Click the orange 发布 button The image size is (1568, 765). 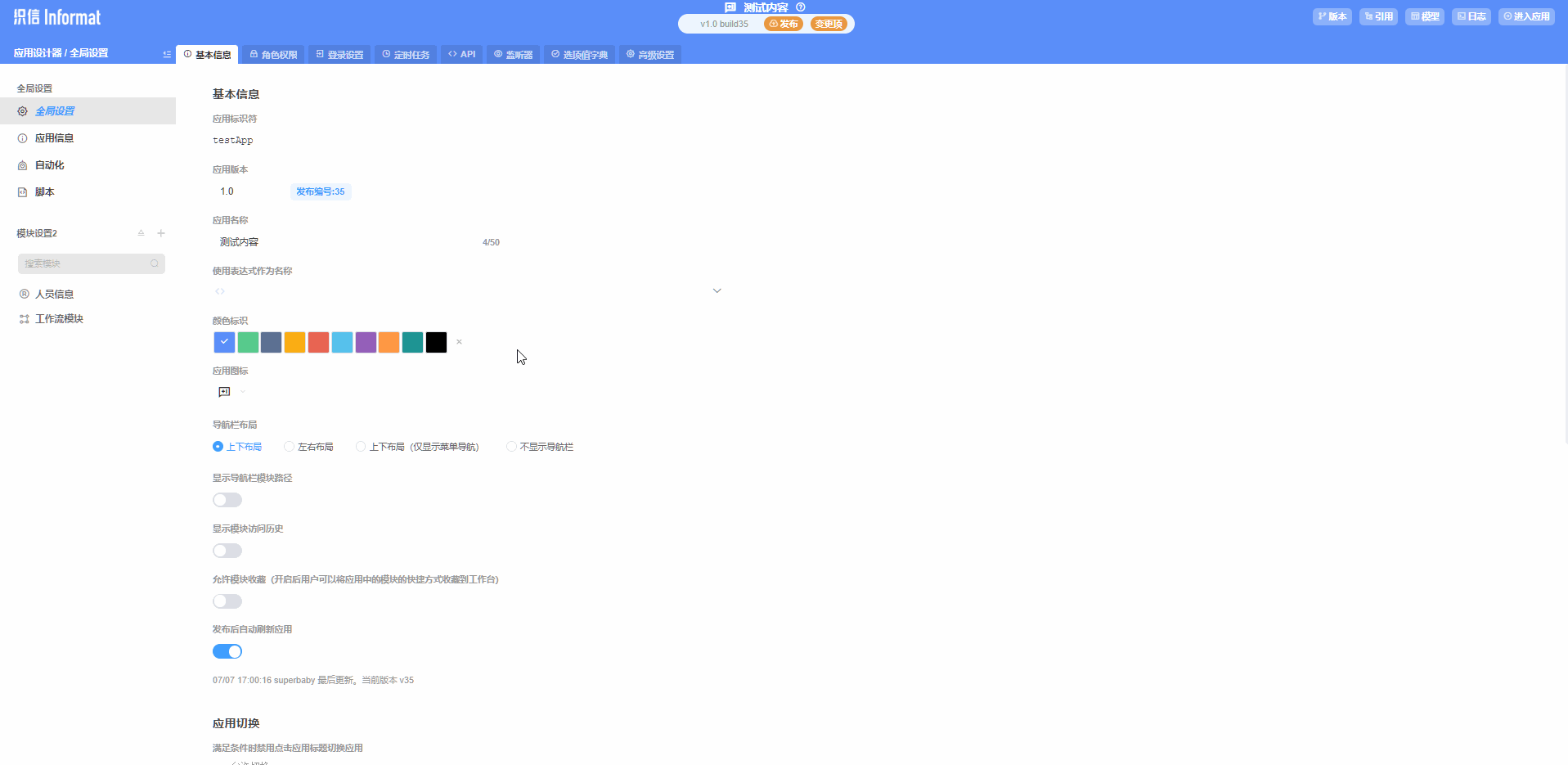pyautogui.click(x=784, y=24)
